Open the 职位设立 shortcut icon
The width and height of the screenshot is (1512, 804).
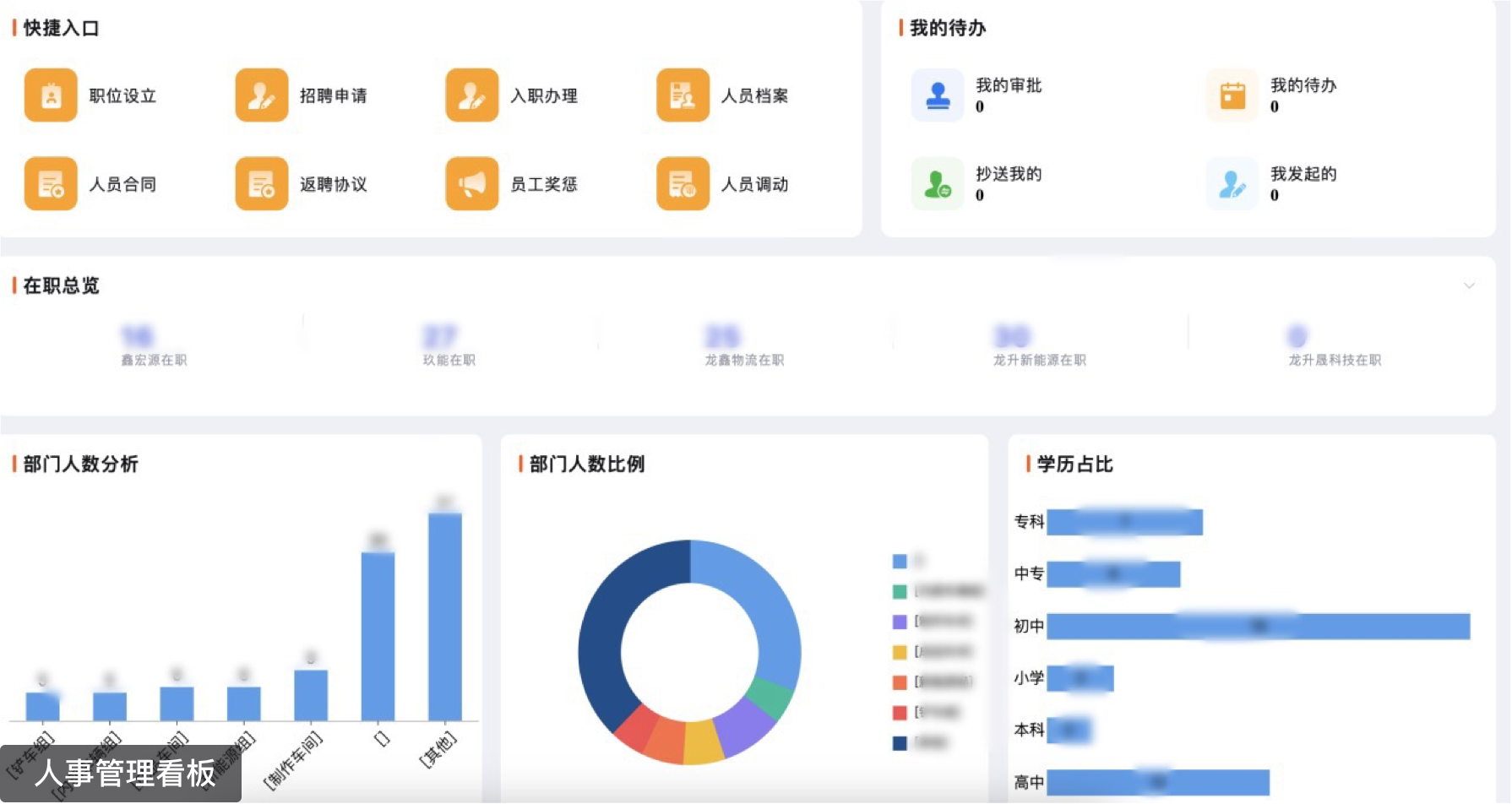(x=51, y=95)
